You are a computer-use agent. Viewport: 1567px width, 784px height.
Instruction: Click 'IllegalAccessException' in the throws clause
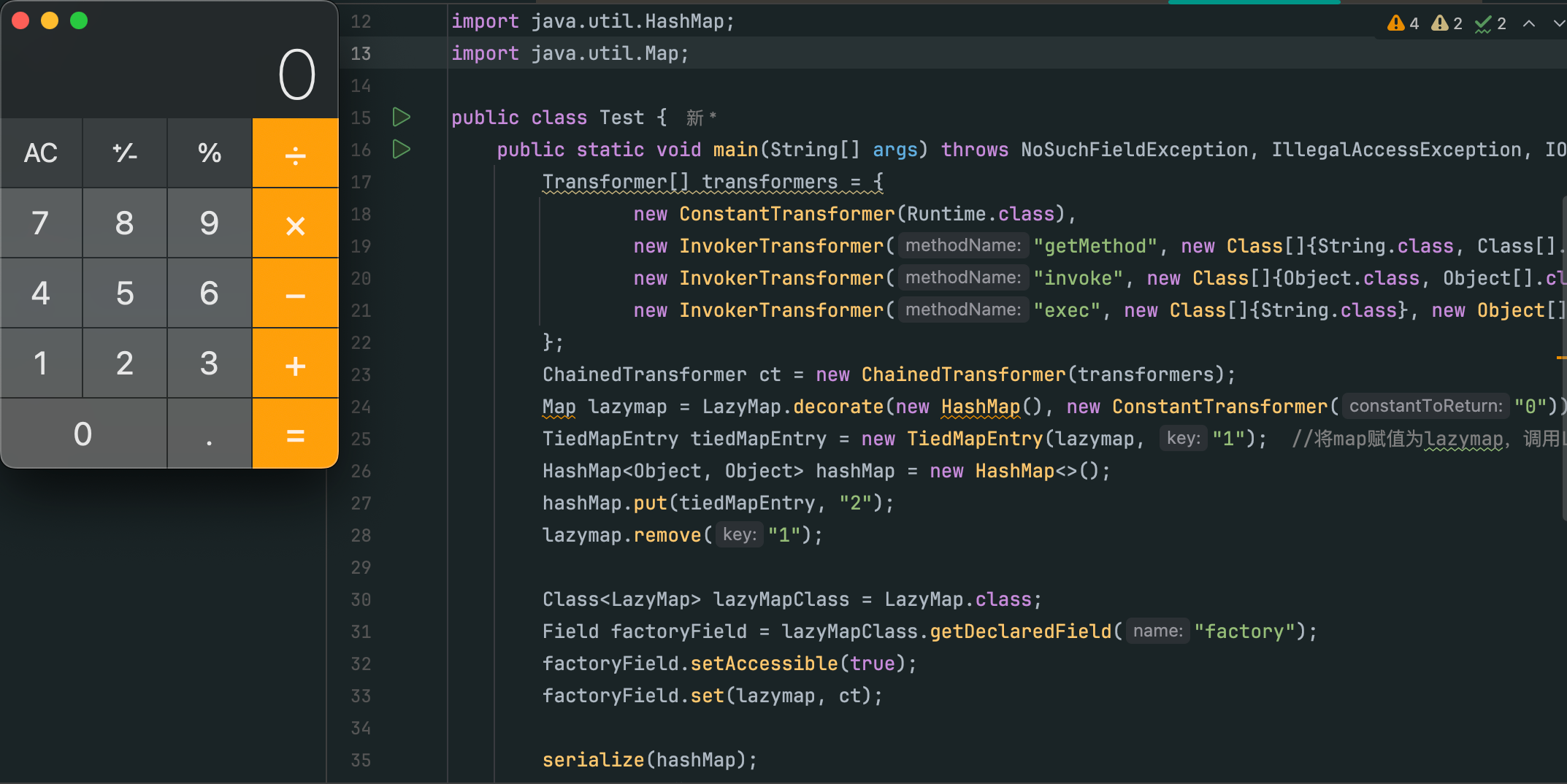[1396, 150]
